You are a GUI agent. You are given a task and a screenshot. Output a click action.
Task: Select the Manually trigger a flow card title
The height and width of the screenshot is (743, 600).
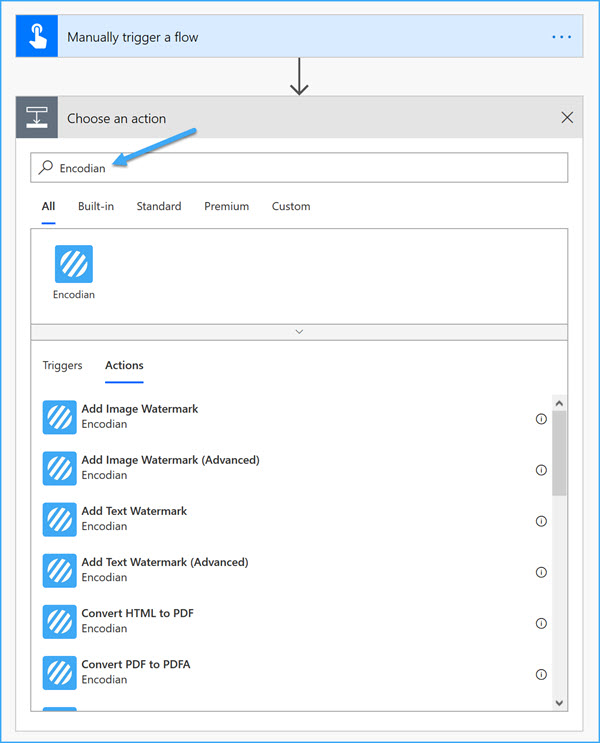tap(133, 37)
